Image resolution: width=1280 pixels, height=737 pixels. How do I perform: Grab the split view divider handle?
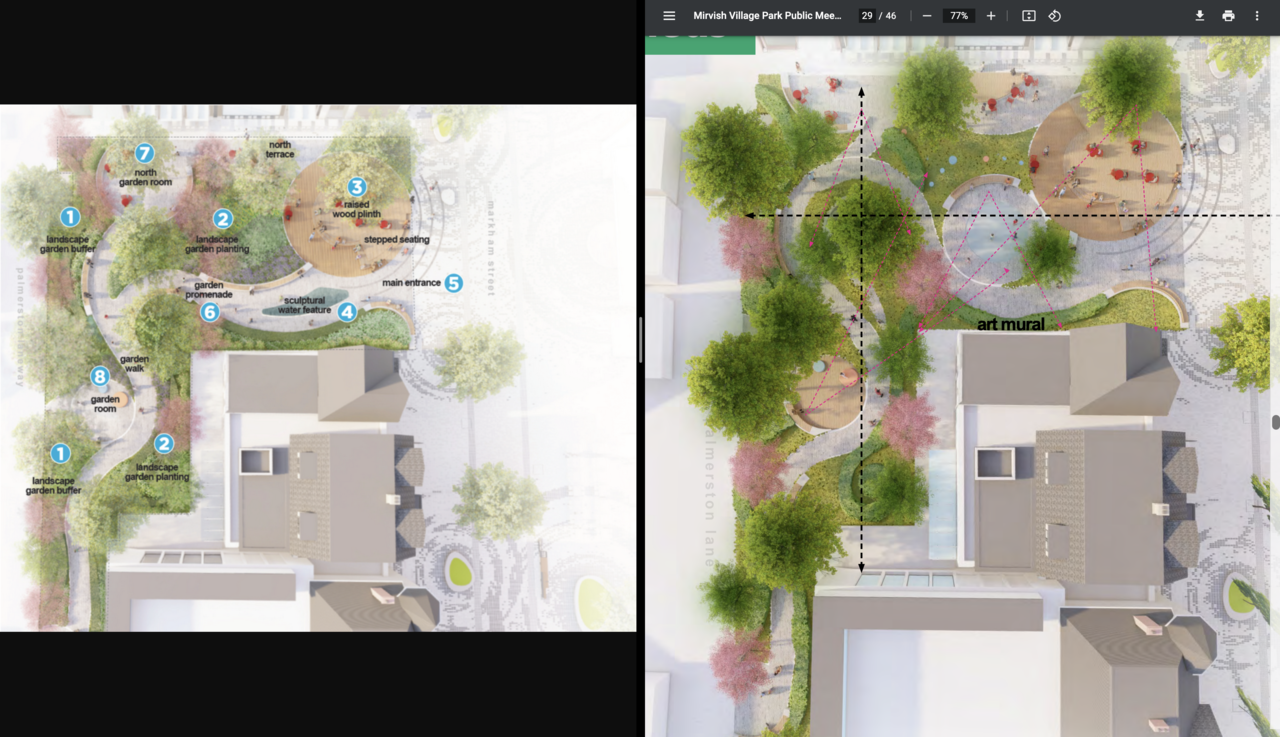click(x=640, y=340)
